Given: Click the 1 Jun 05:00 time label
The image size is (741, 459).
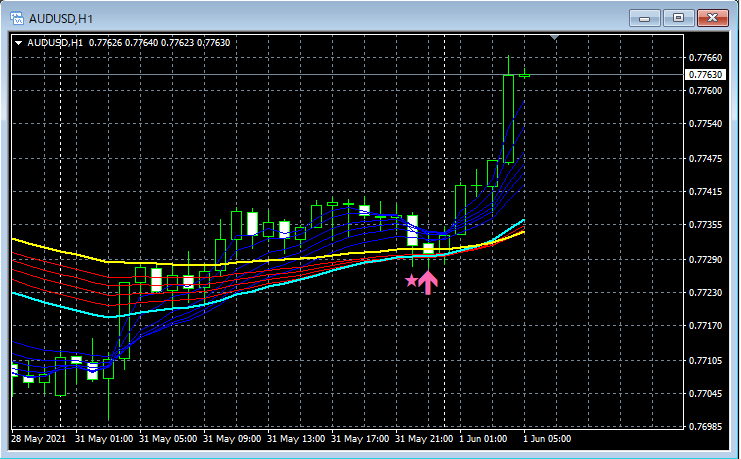Looking at the screenshot, I should click(x=547, y=439).
